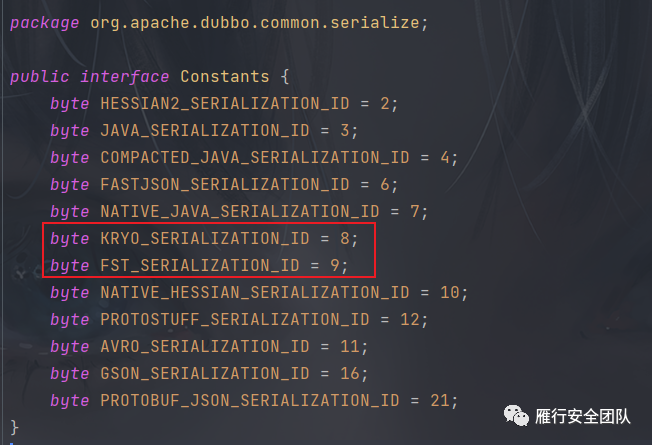Click the interface keyword
The height and width of the screenshot is (445, 652).
click(125, 77)
